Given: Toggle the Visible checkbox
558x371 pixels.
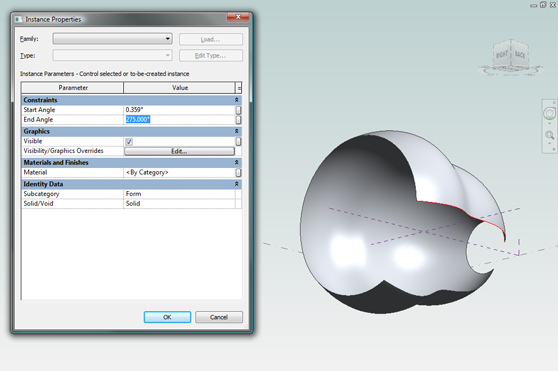Looking at the screenshot, I should 129,142.
